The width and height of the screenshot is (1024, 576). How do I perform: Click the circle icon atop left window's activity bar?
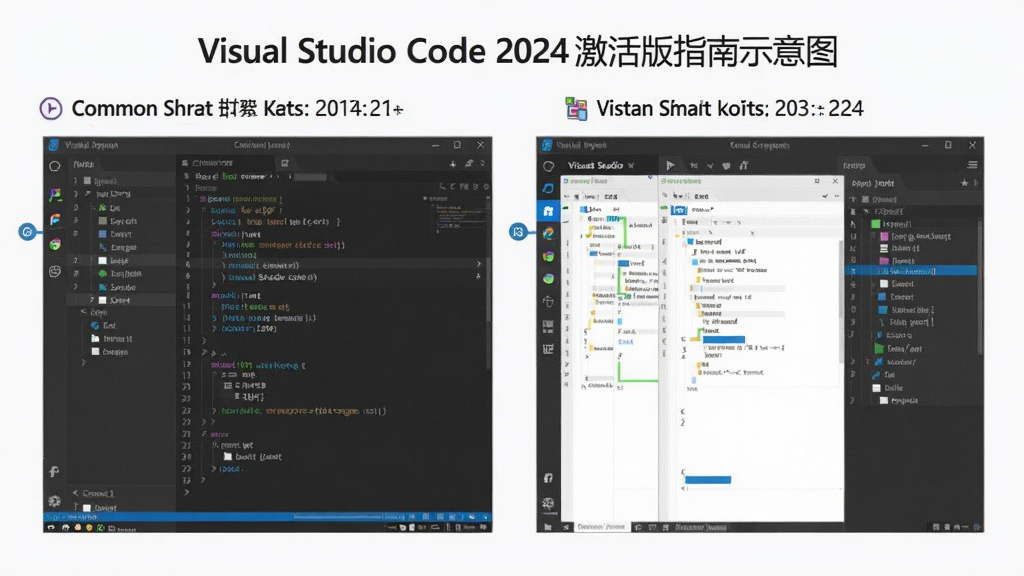[55, 166]
